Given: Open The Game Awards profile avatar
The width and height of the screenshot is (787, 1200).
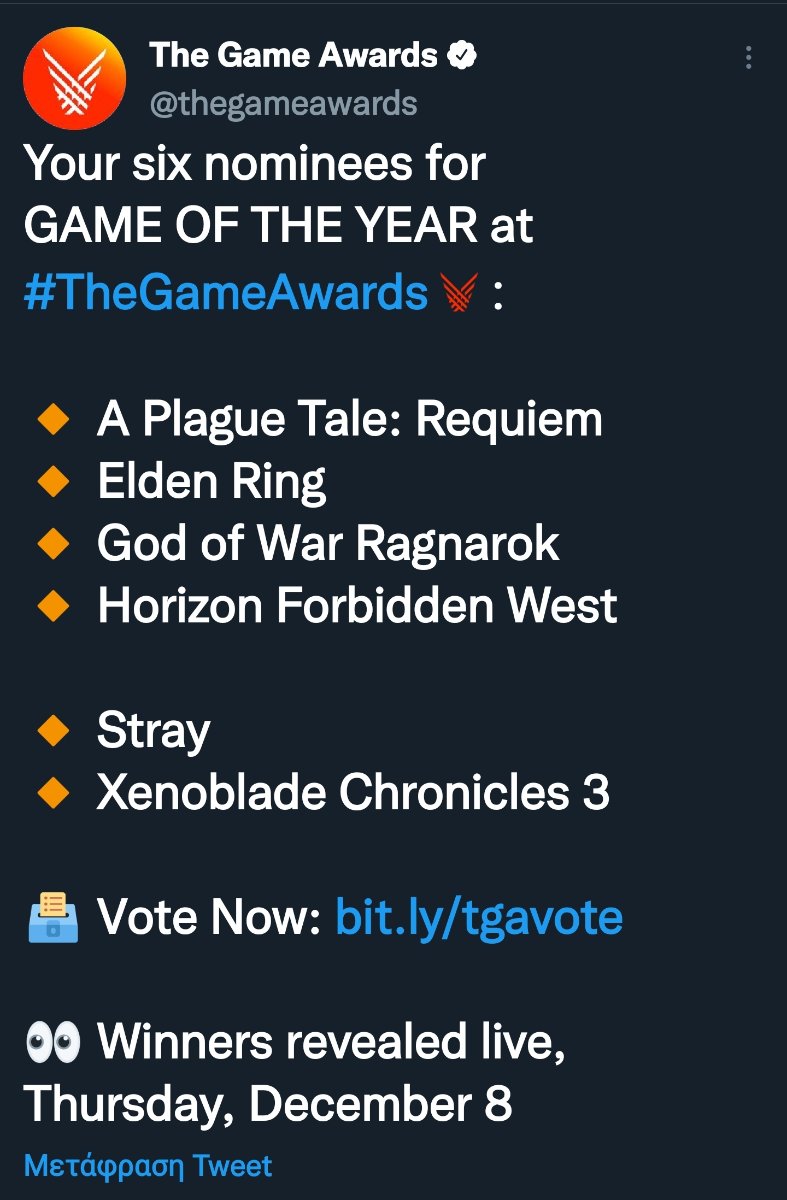Looking at the screenshot, I should pyautogui.click(x=74, y=78).
